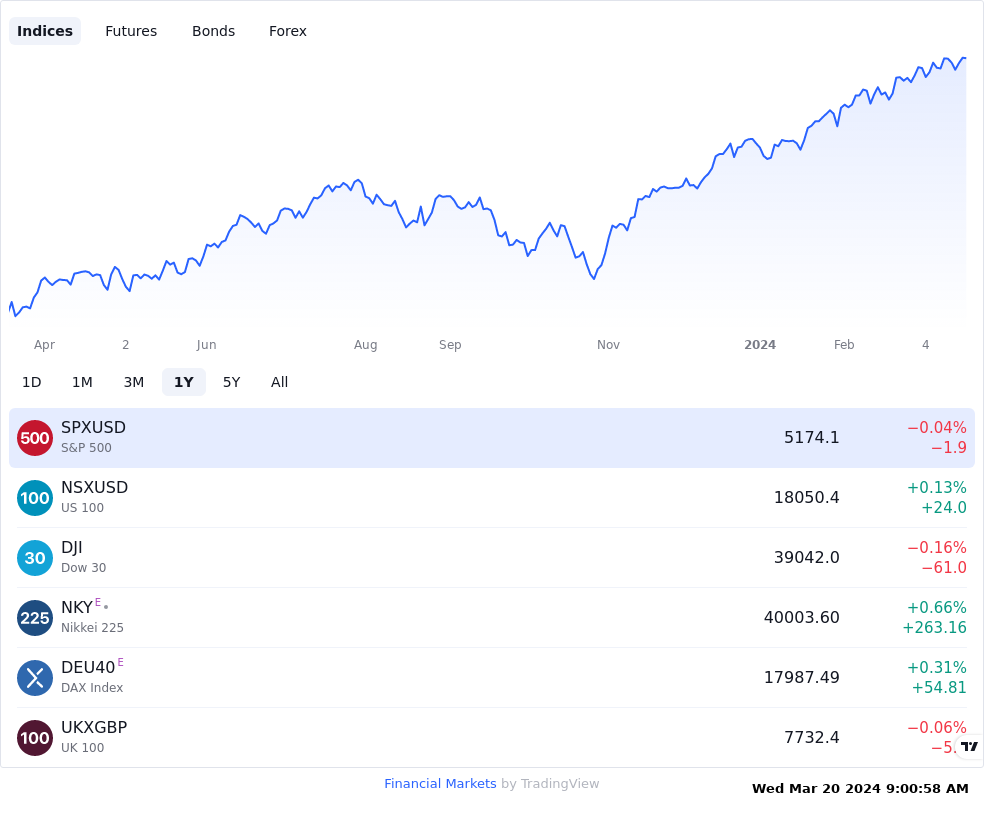Click the Aug label on chart axis
This screenshot has height=820, width=984.
tap(365, 345)
